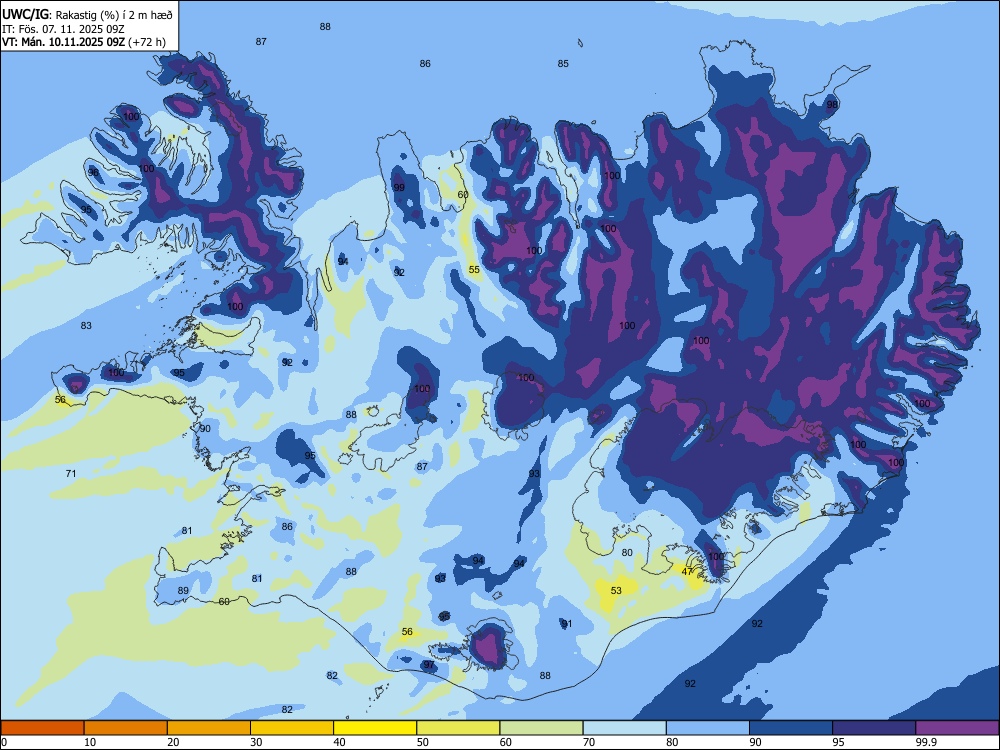The height and width of the screenshot is (750, 1000).
Task: Click the humidity value 85 on the map
Action: pos(563,64)
